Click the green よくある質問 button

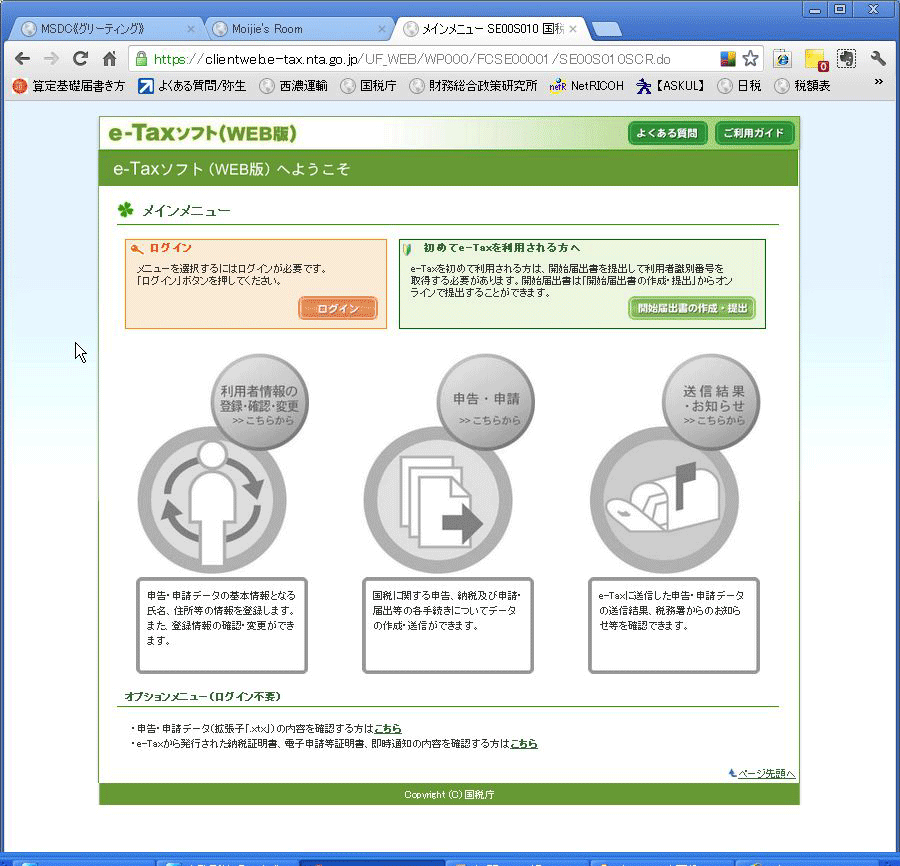(x=667, y=133)
